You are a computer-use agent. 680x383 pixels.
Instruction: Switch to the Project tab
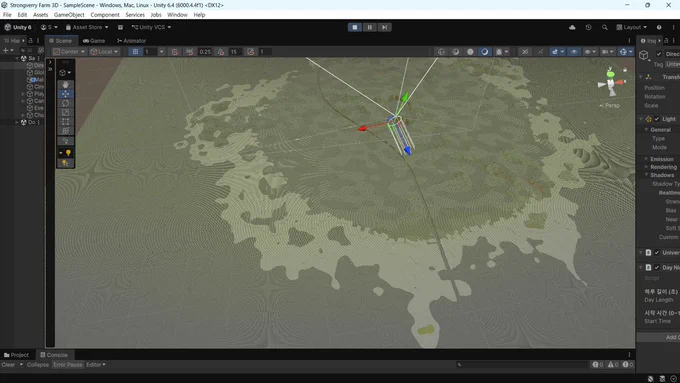[x=16, y=355]
